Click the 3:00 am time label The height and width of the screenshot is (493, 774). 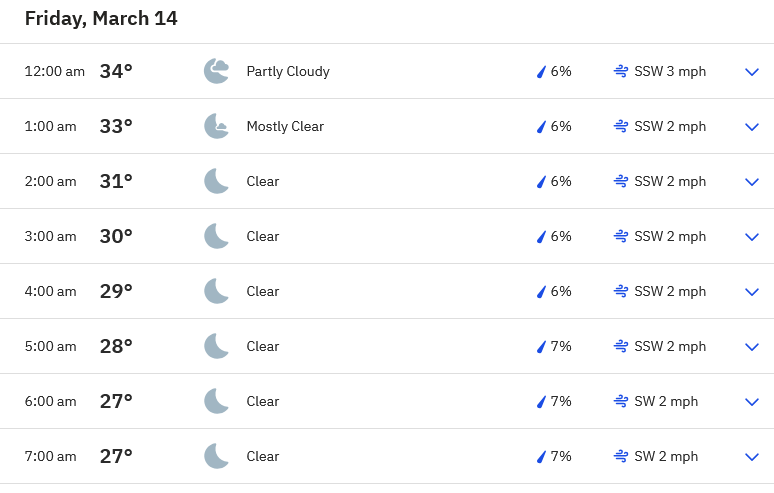(50, 236)
